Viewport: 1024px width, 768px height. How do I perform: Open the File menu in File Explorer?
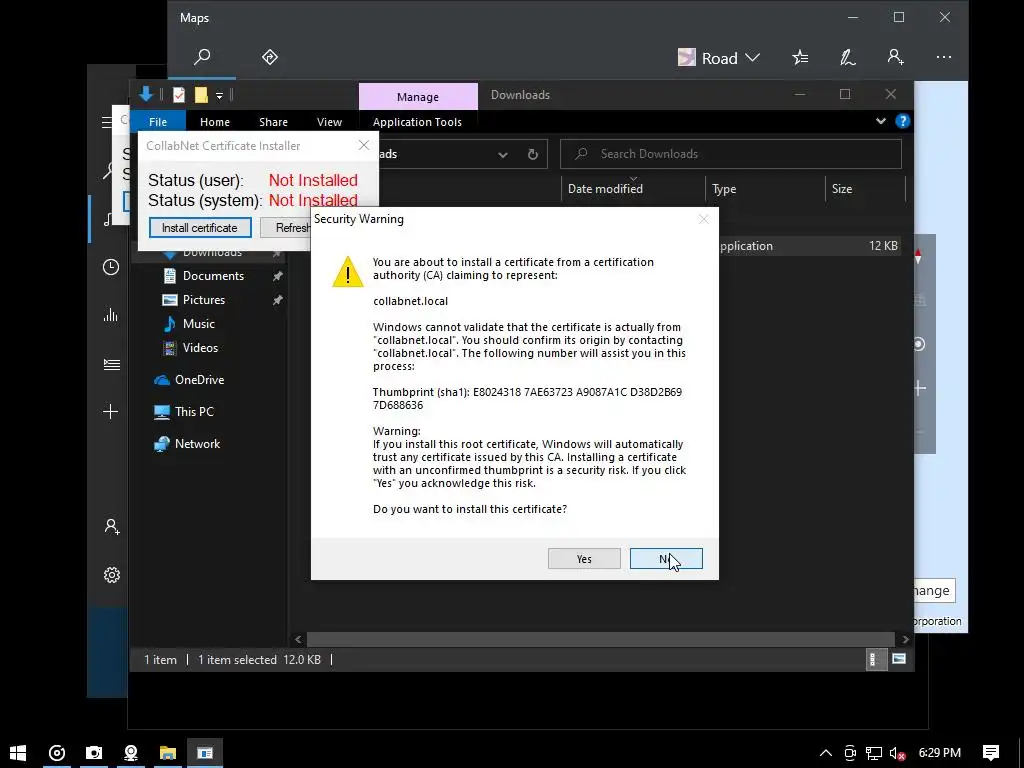157,121
